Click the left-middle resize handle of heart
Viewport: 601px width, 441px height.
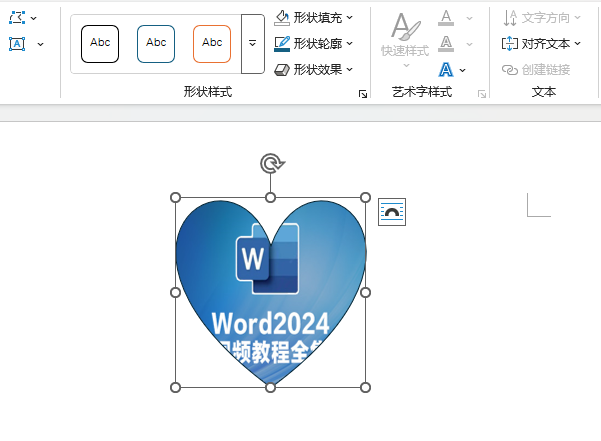(x=175, y=292)
